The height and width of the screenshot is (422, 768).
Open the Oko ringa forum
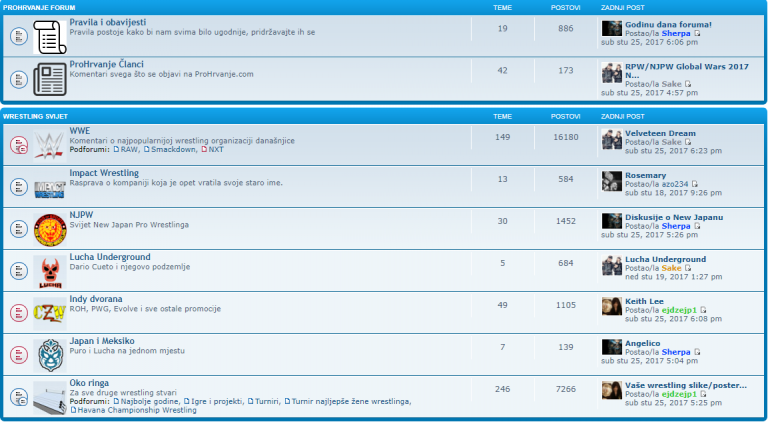[x=89, y=383]
